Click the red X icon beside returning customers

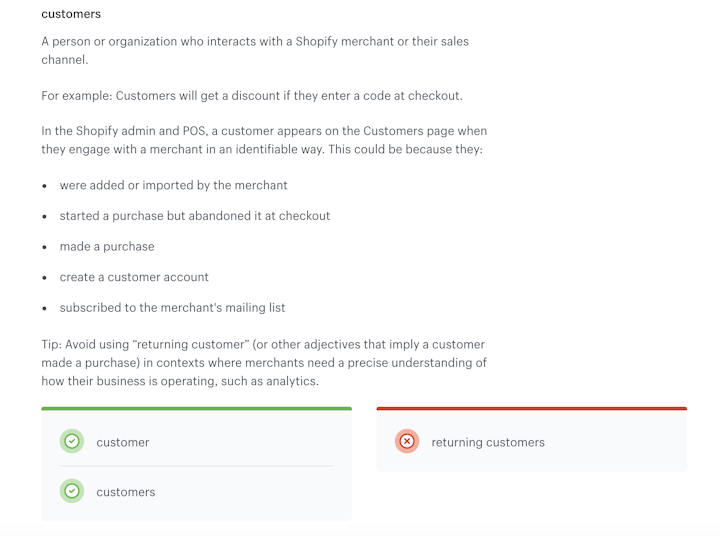tap(407, 441)
